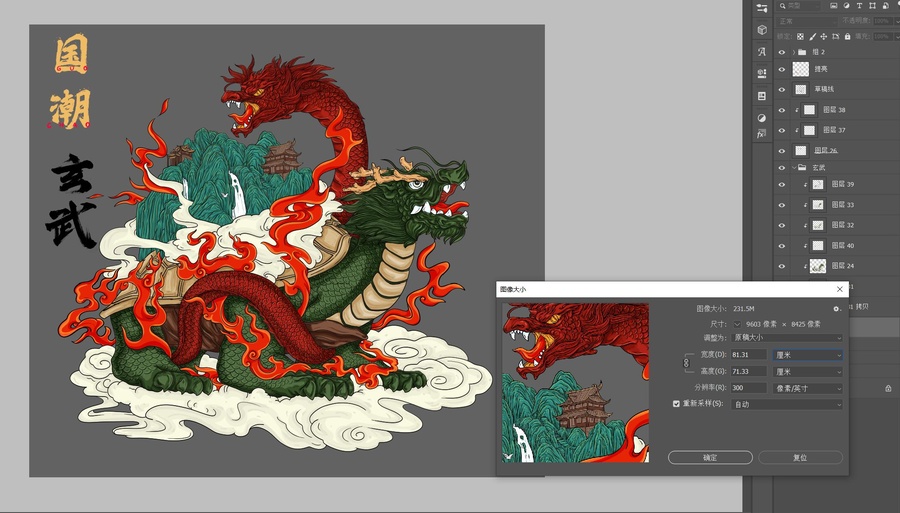The width and height of the screenshot is (900, 513).
Task: Click the 确定 button
Action: pos(710,457)
